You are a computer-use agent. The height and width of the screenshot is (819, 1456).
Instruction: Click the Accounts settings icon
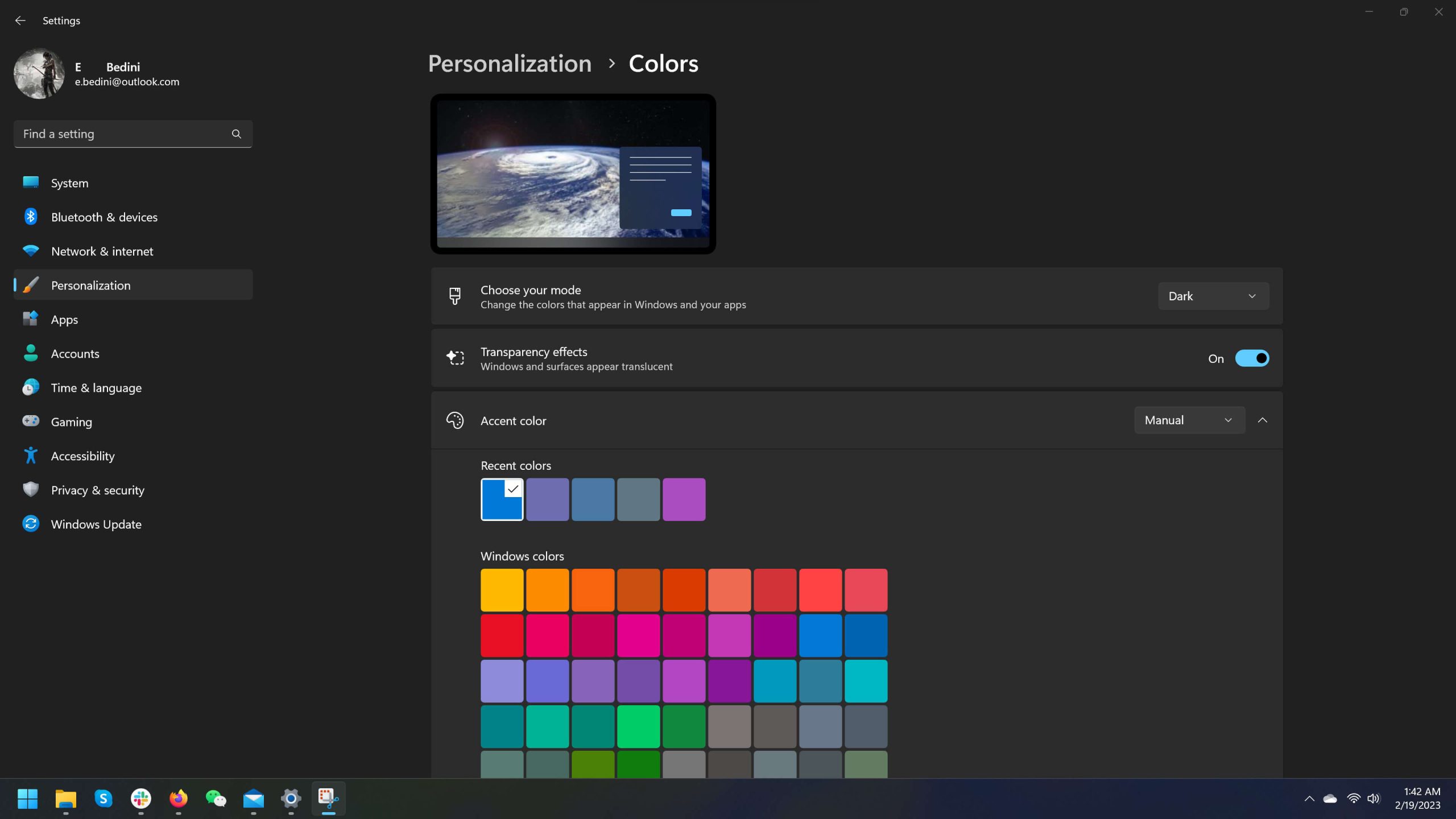click(x=30, y=353)
